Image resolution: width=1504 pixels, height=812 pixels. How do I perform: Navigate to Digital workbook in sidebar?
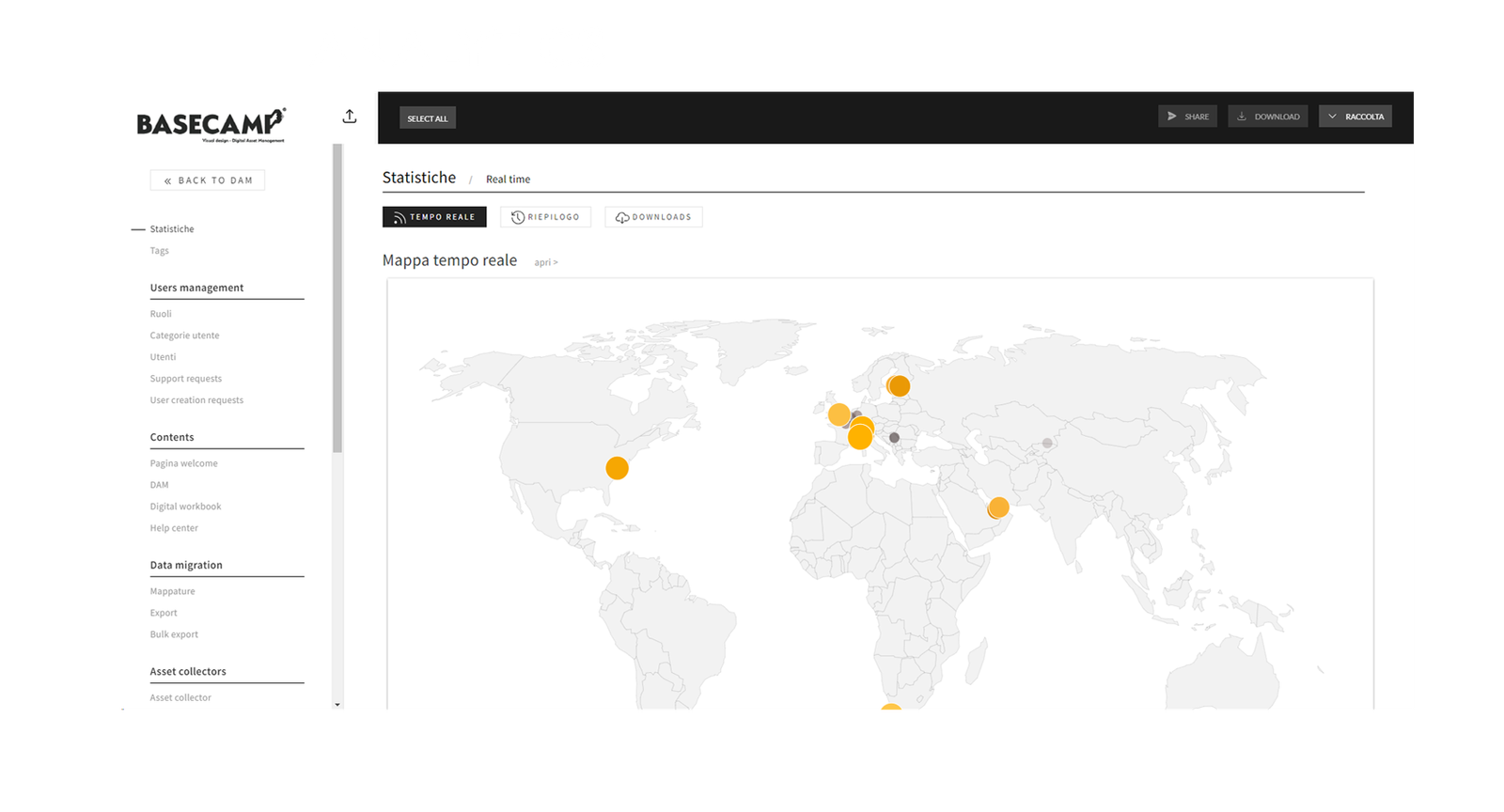[185, 507]
